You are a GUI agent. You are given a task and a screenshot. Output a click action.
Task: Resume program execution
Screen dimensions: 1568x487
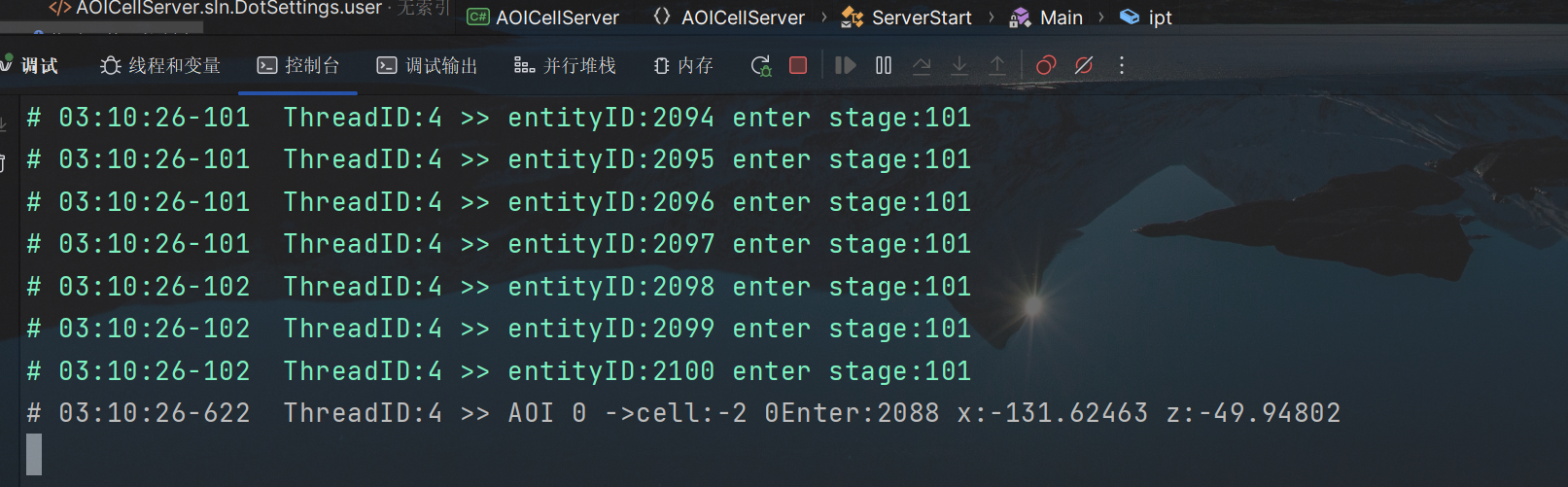pyautogui.click(x=846, y=65)
